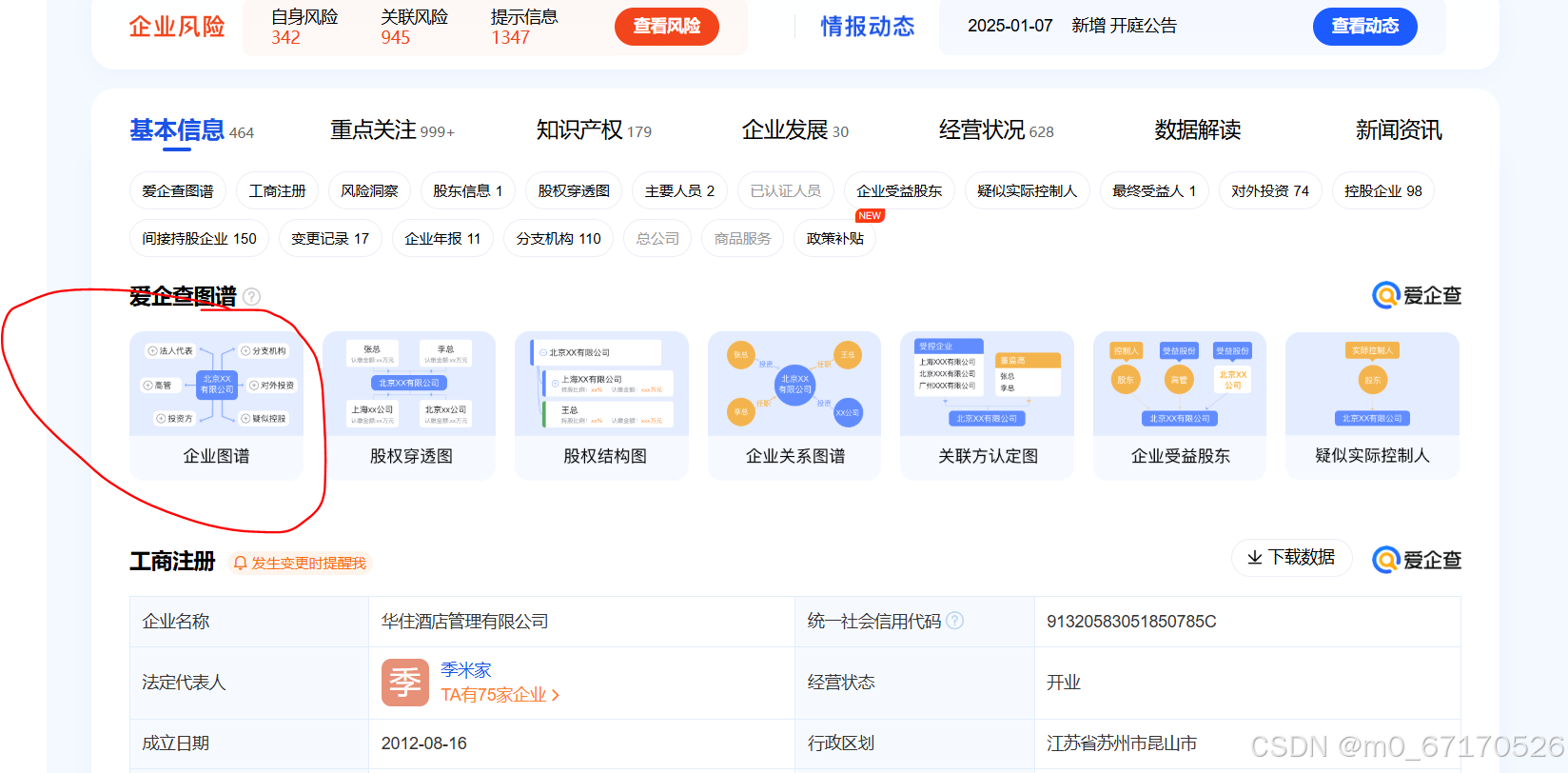Select the 疑似实际控制人 sub-tag in tag row
Viewport: 1568px width, 773px height.
[x=1028, y=191]
